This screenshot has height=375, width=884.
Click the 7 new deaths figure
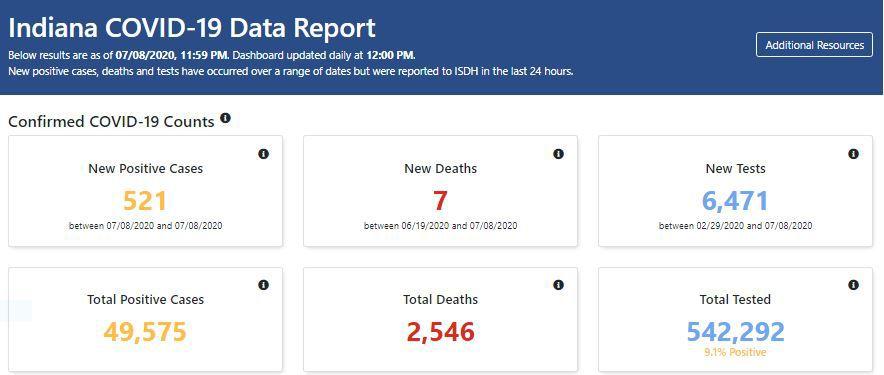[x=441, y=201]
